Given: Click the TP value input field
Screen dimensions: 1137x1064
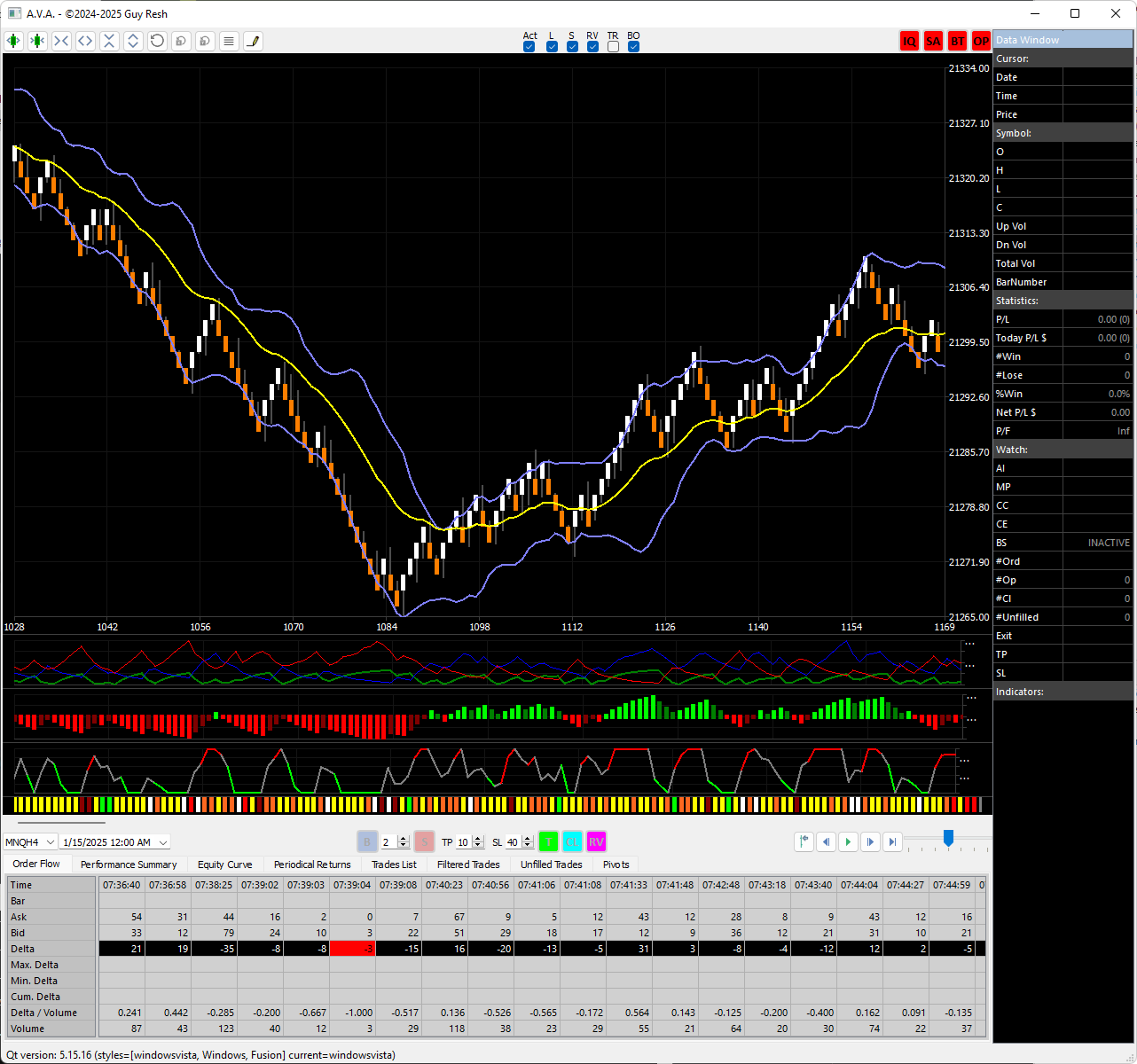Looking at the screenshot, I should [463, 842].
